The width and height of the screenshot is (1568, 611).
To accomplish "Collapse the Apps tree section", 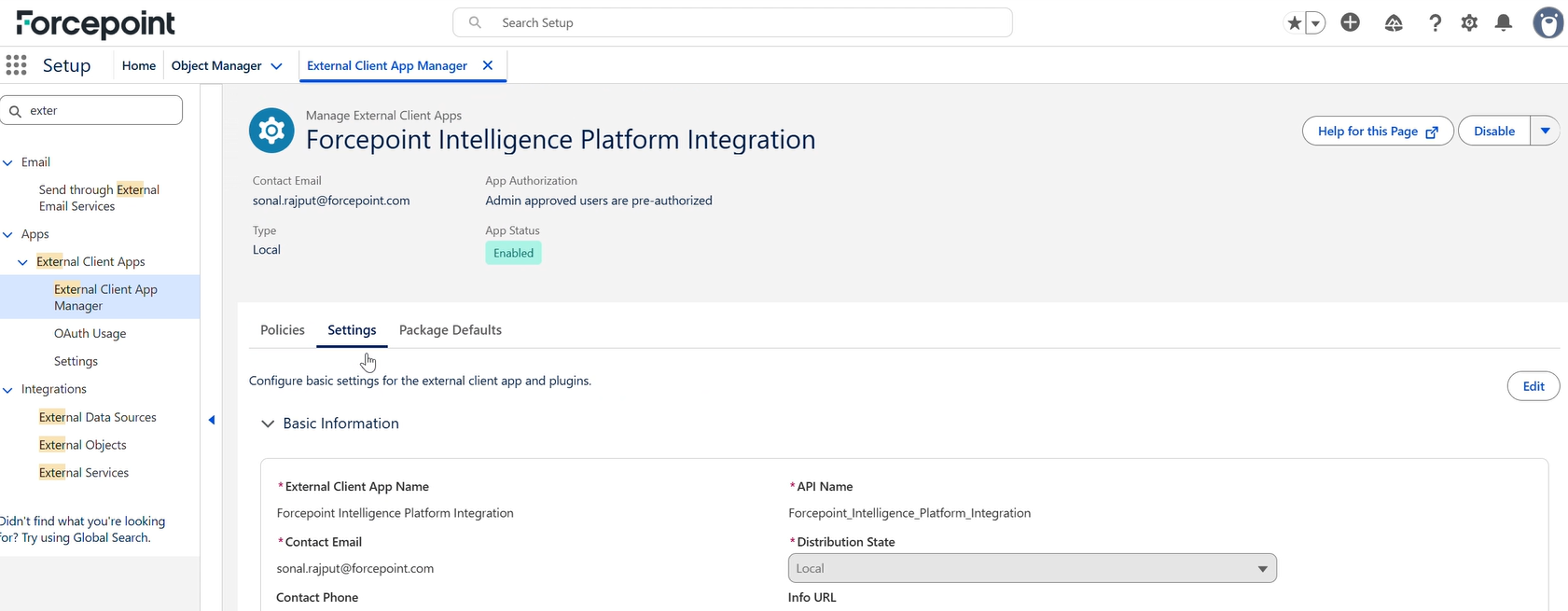I will point(8,234).
